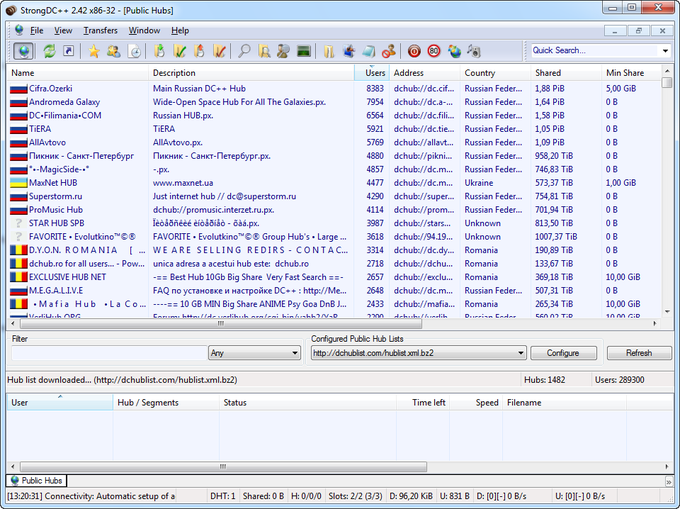The image size is (680, 509).
Task: Open Finished Downloads folder with green check
Action: point(179,51)
